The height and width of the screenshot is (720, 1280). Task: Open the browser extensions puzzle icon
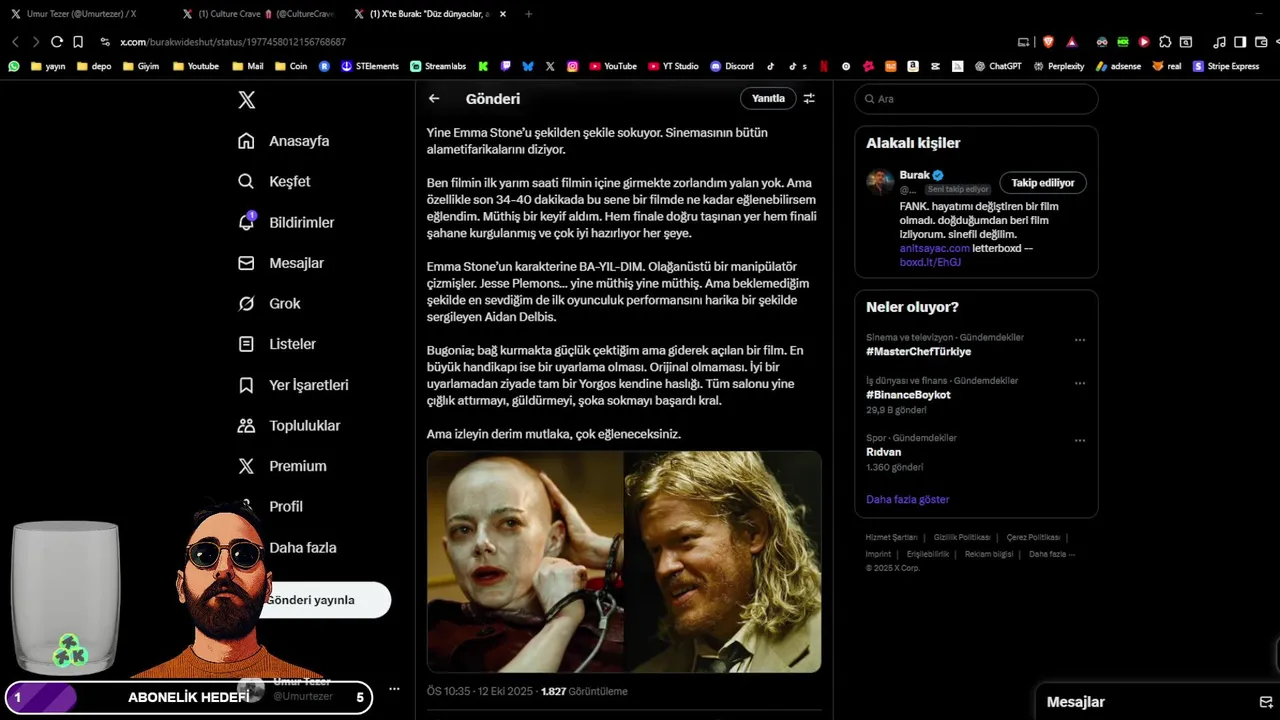point(1165,42)
